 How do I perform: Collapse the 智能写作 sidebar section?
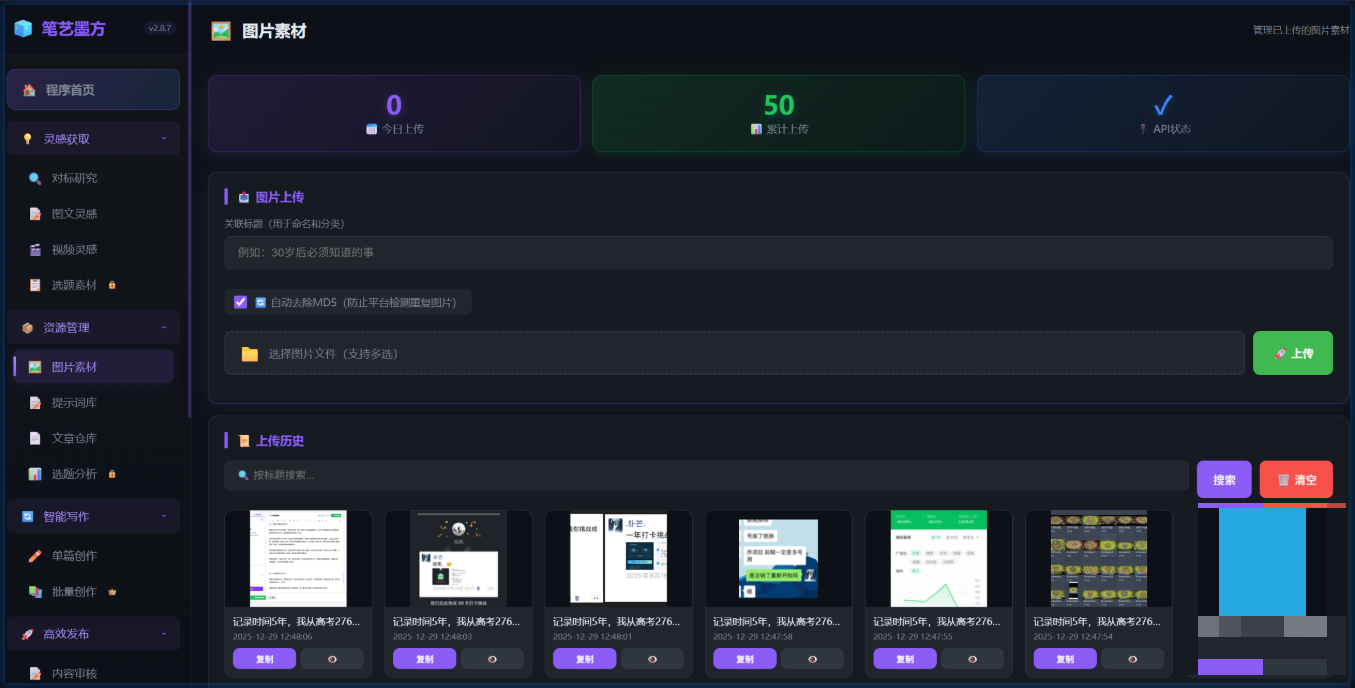(164, 516)
